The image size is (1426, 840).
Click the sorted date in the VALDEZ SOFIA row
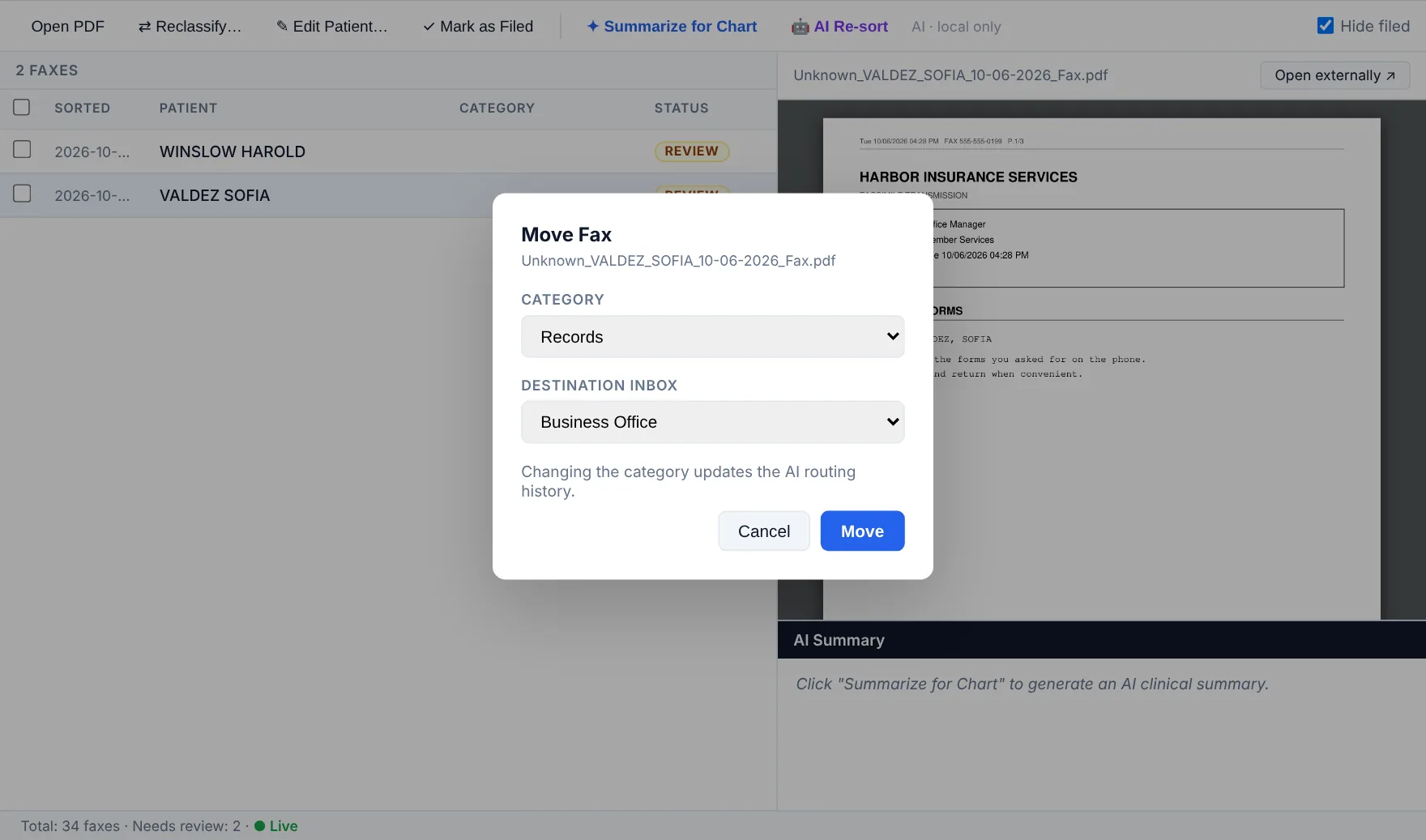tap(92, 195)
